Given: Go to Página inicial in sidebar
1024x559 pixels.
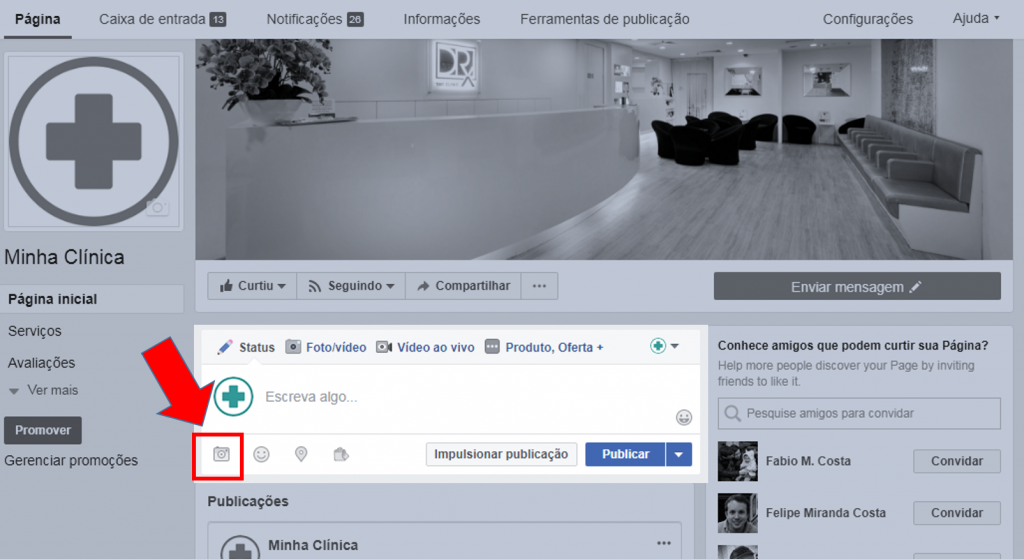Looking at the screenshot, I should click(92, 299).
